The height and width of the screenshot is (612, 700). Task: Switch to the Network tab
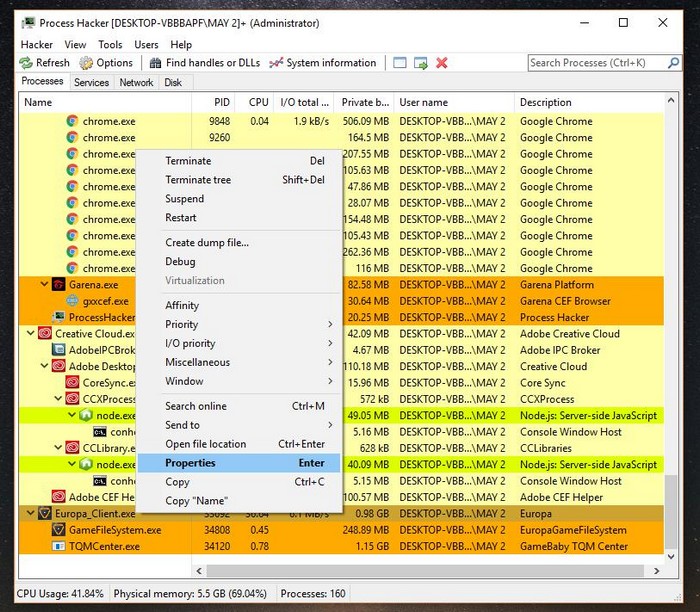136,83
